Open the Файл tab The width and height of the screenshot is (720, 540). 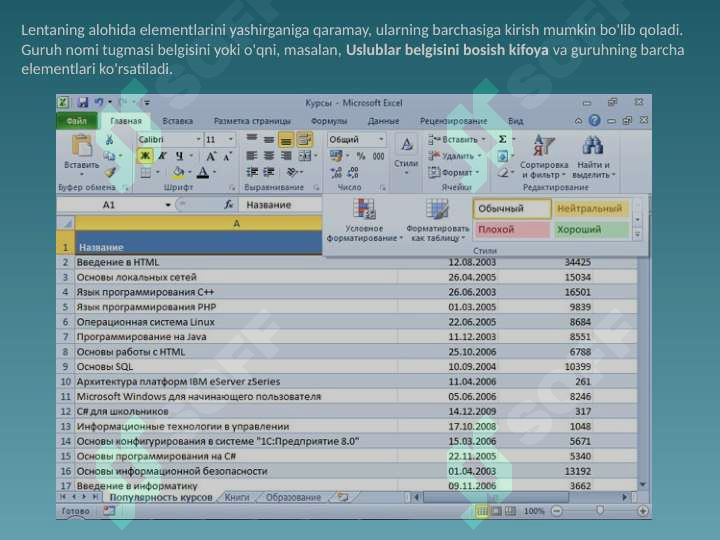tap(77, 121)
